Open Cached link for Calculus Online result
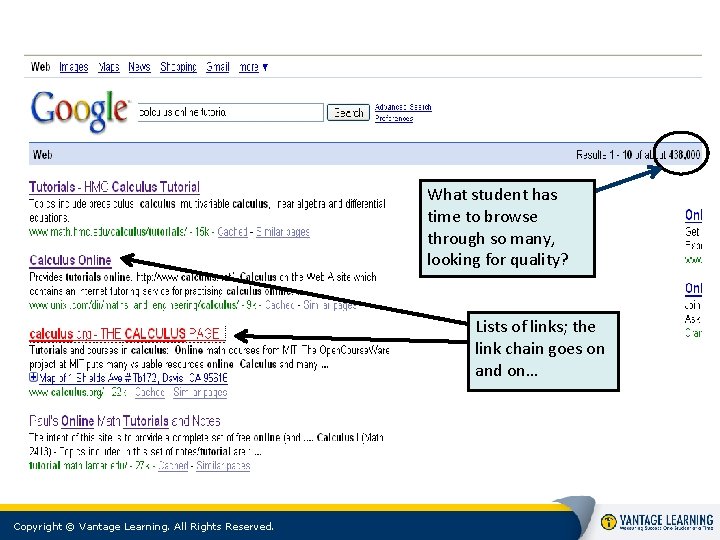The image size is (720, 540). [x=280, y=305]
